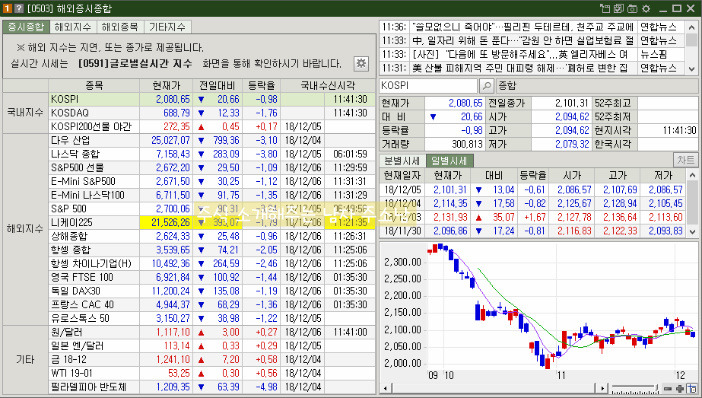Click the 18/12/05 row in daily price table
The height and width of the screenshot is (398, 702).
pyautogui.click(x=533, y=190)
